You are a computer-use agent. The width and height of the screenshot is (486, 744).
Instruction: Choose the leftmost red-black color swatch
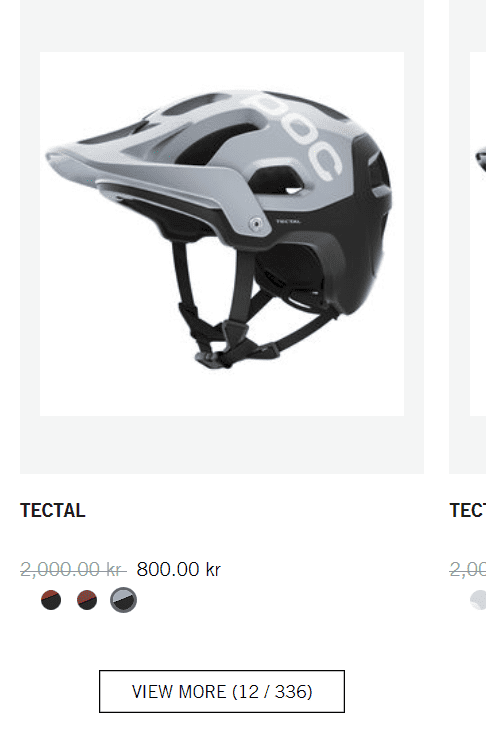point(51,600)
